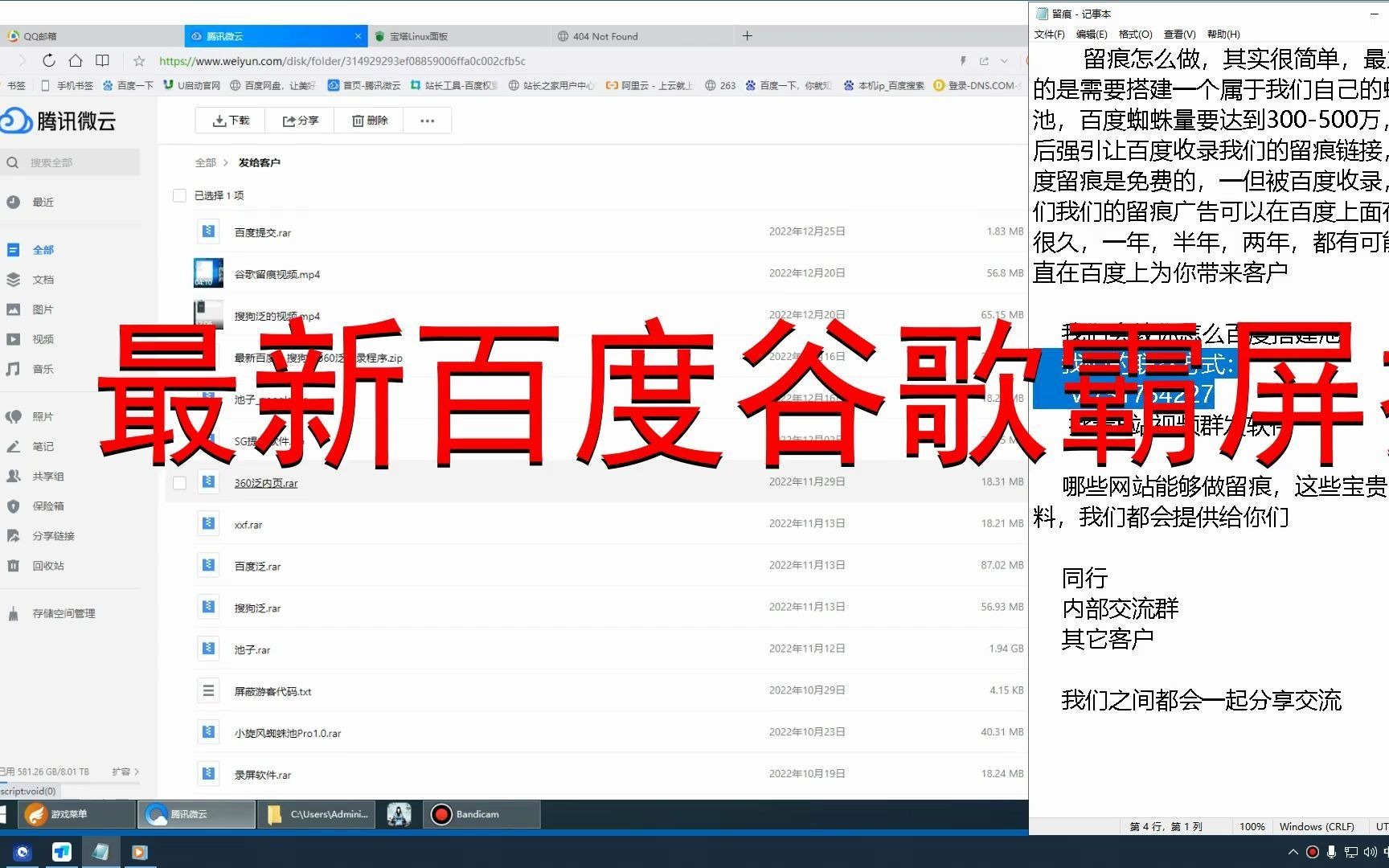Click the 360泛内页.rar file name

pos(266,483)
